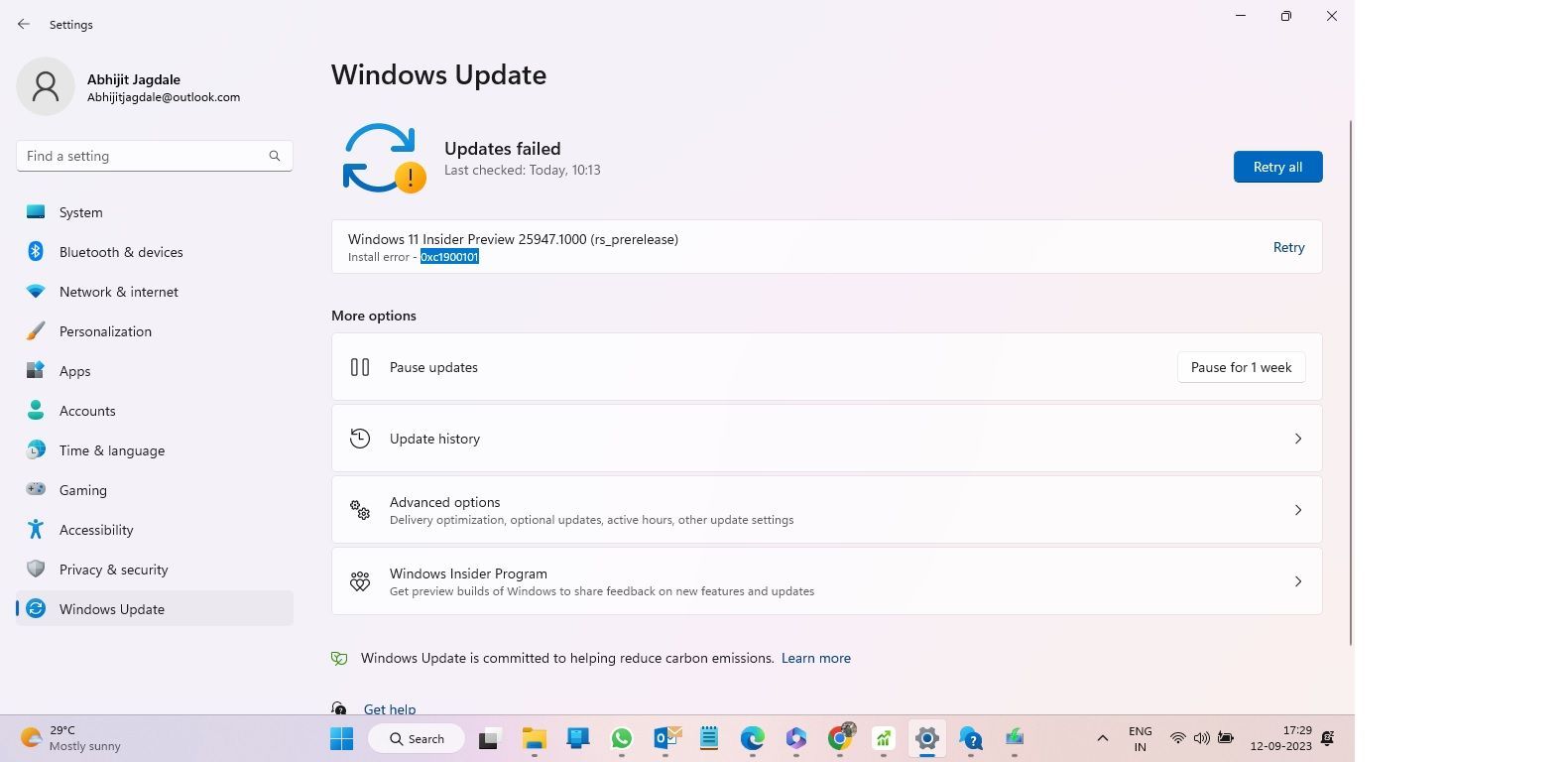This screenshot has width=1568, height=762.
Task: Open the Pause for 1 week dropdown
Action: (1241, 367)
